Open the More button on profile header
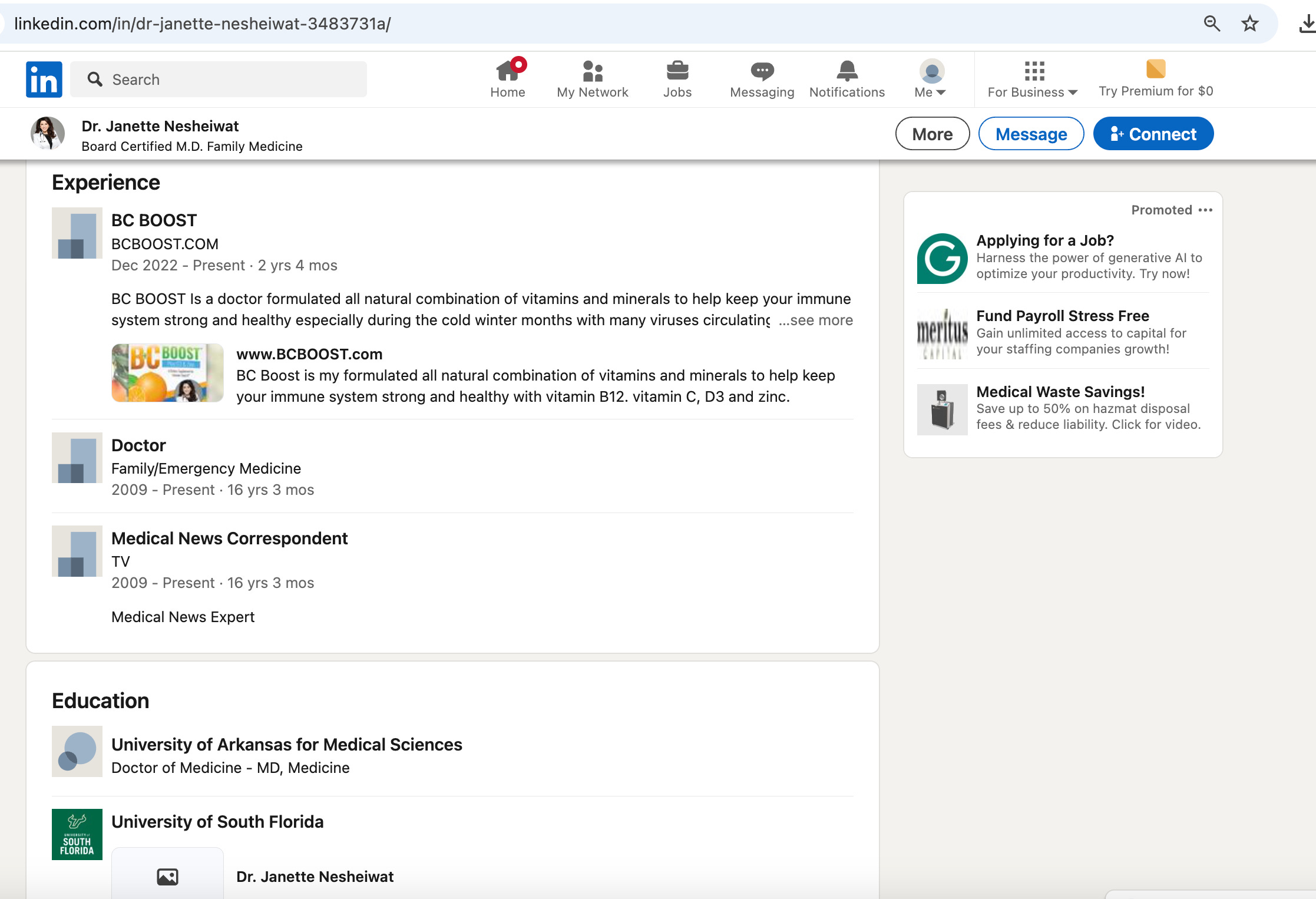The image size is (1316, 899). (933, 134)
